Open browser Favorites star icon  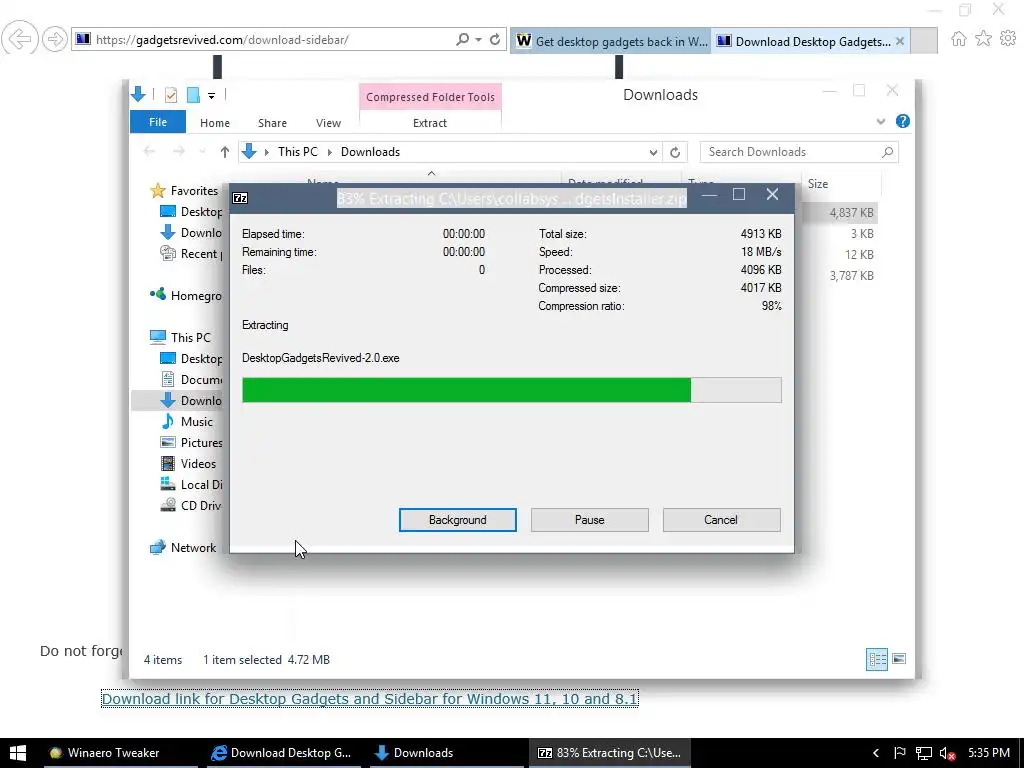pyautogui.click(x=984, y=39)
